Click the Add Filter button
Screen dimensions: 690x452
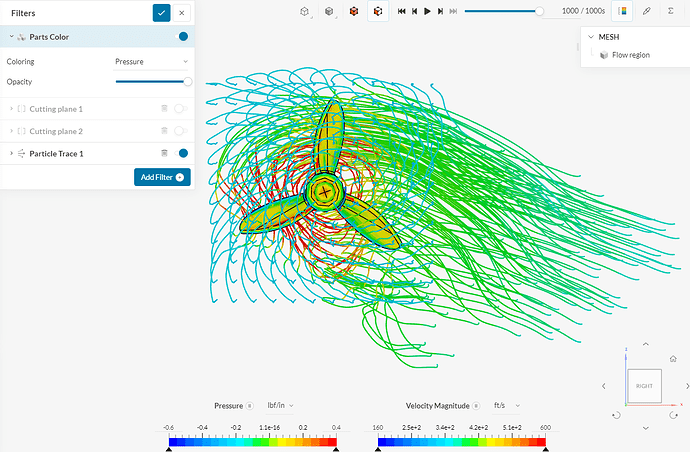[162, 177]
